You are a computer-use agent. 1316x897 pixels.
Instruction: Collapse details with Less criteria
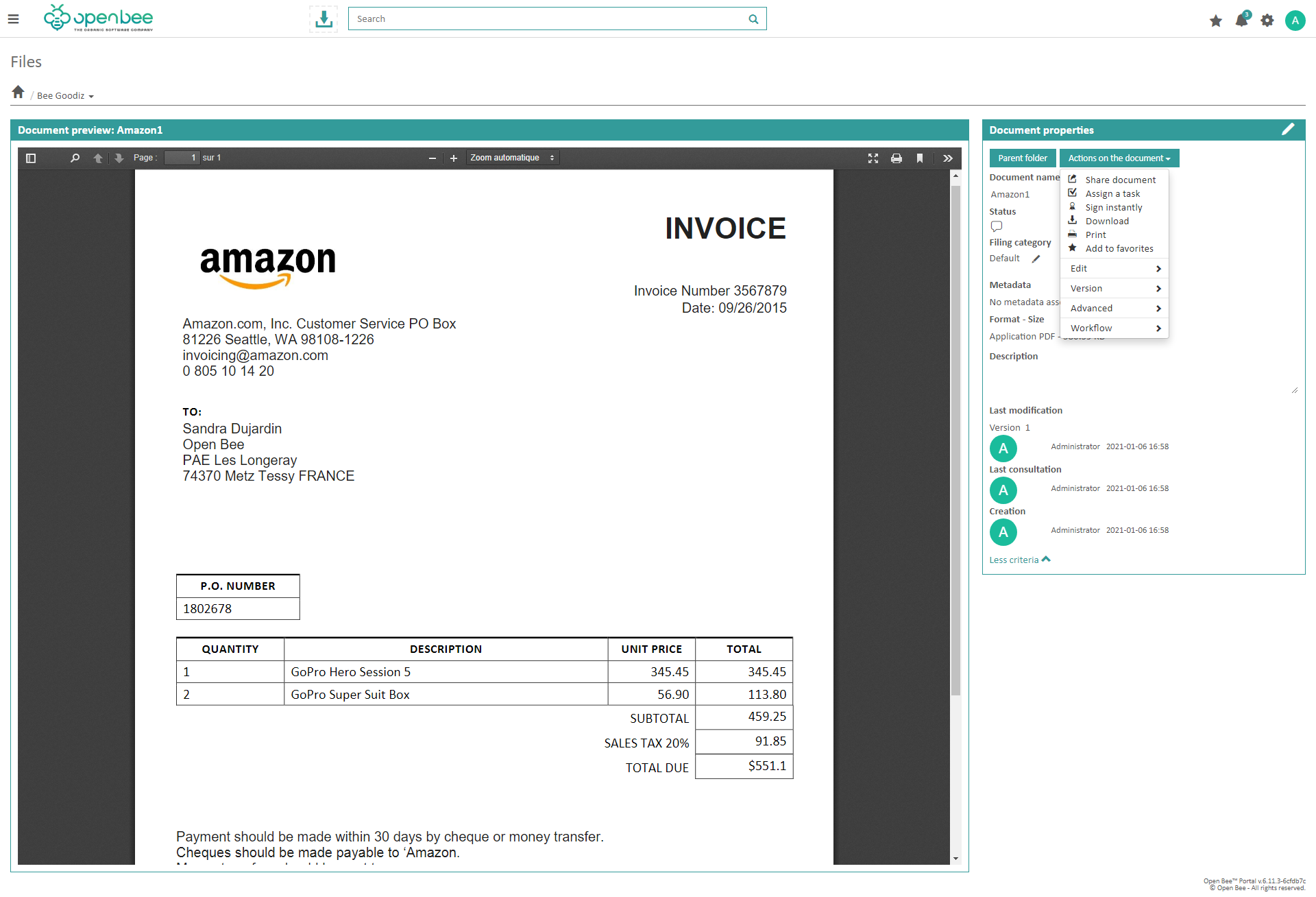(1020, 560)
